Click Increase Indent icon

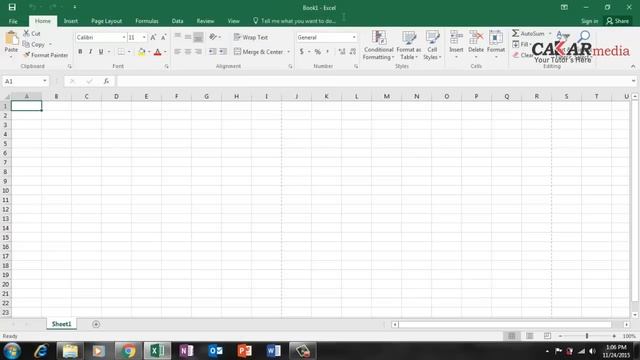(223, 52)
